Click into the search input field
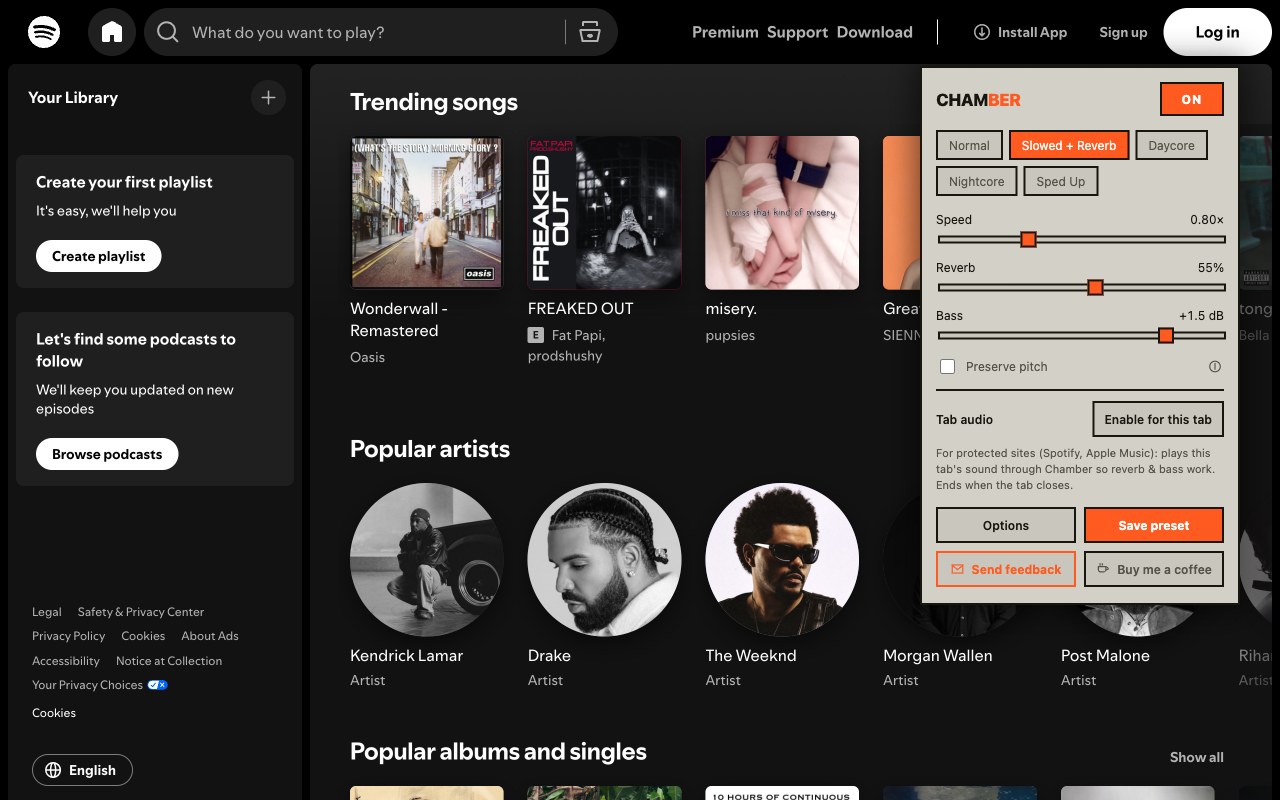The width and height of the screenshot is (1280, 800). [370, 32]
